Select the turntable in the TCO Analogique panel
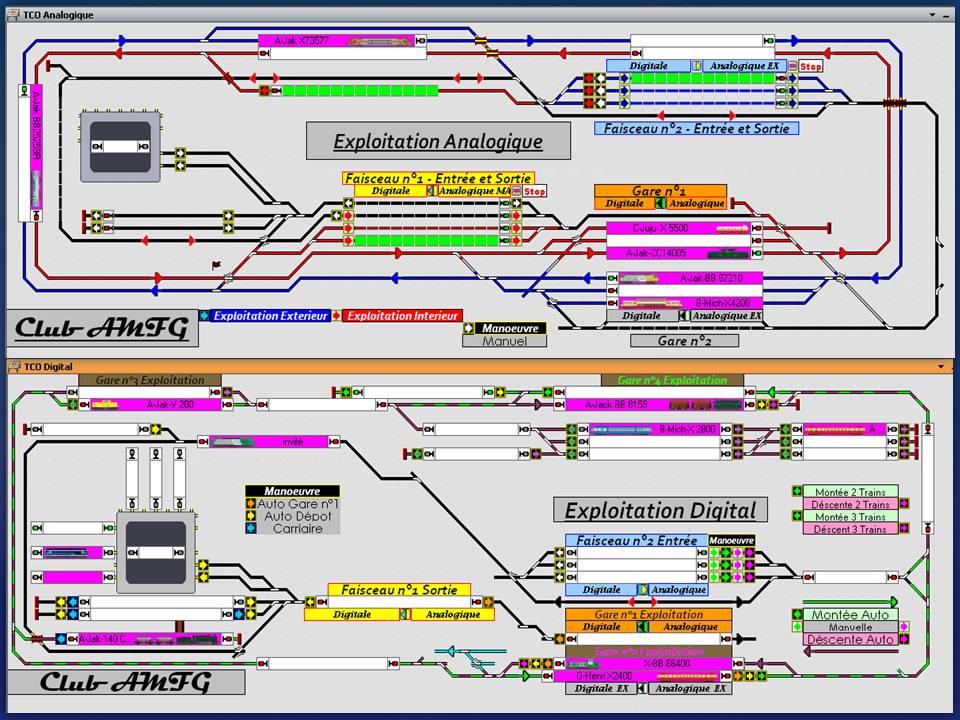Screen dimensions: 960x720 click(121, 147)
